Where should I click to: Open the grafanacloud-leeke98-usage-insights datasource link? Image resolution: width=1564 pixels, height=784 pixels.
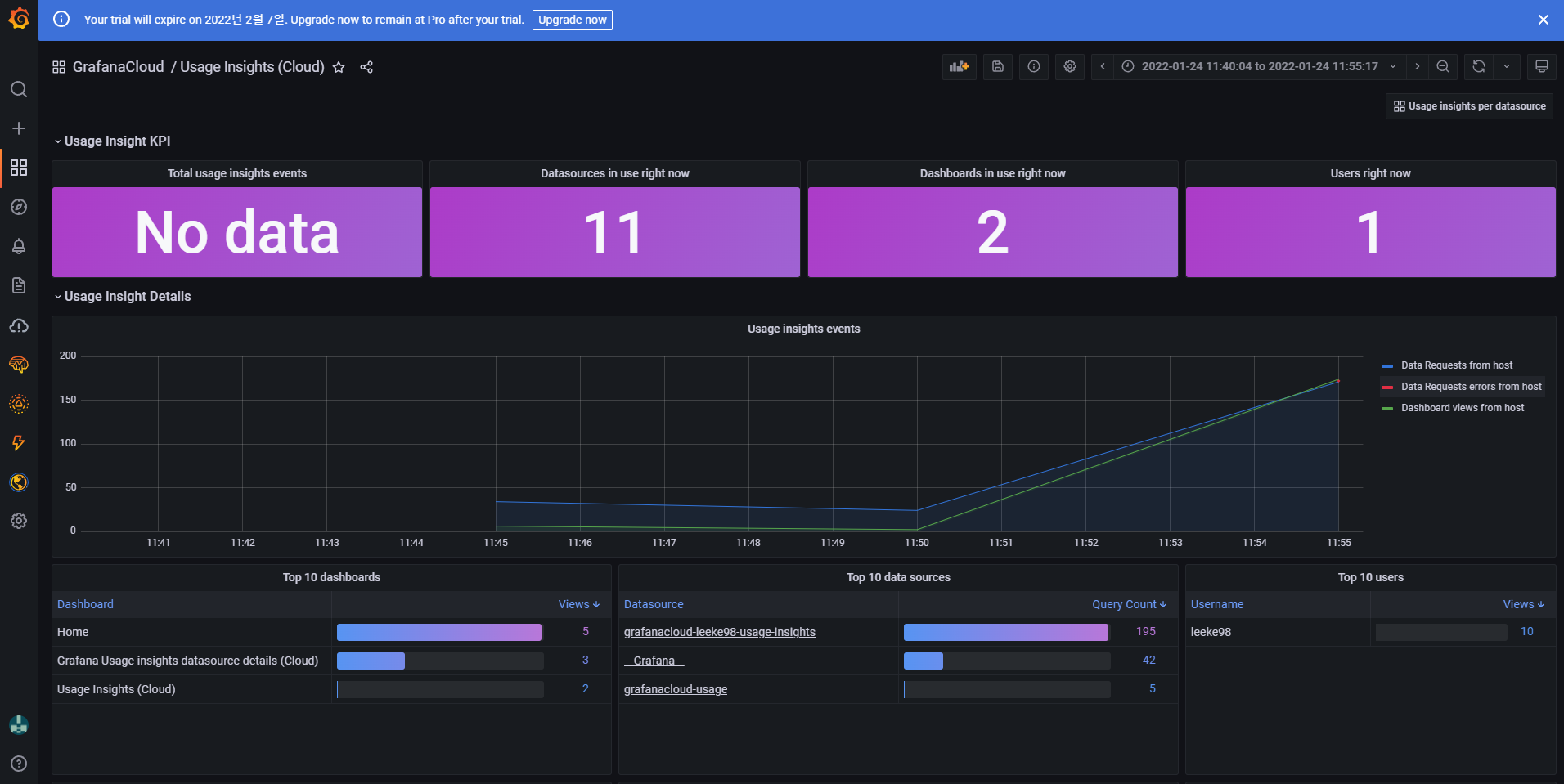point(719,631)
